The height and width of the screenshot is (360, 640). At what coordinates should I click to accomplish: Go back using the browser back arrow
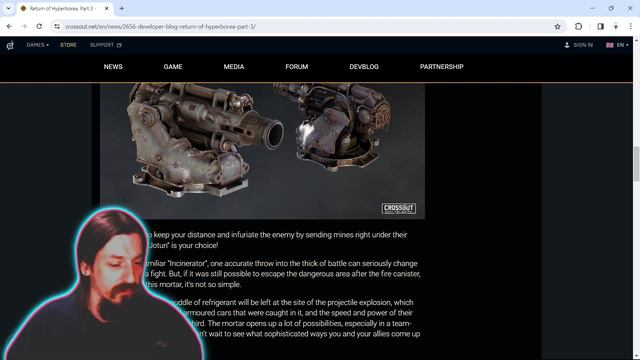pos(9,27)
